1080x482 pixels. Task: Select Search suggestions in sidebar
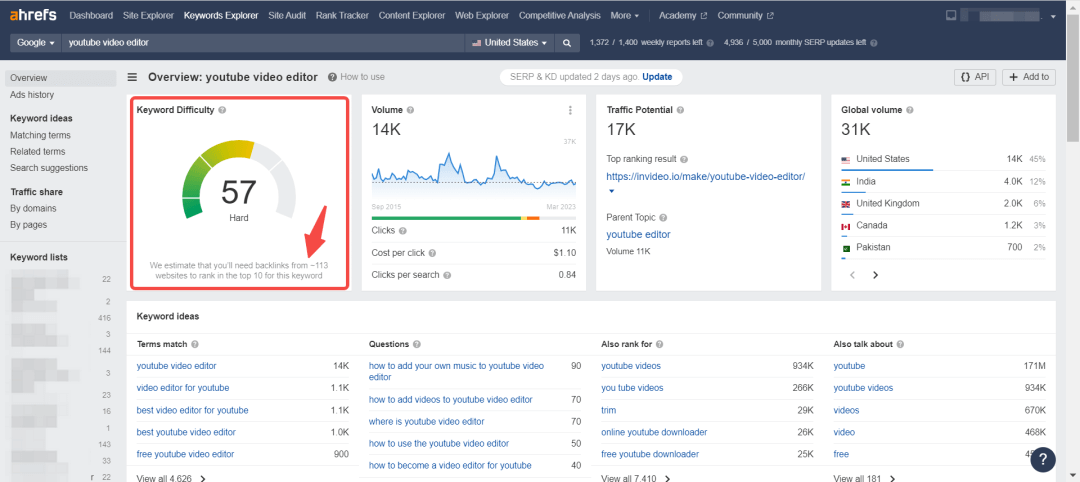[x=49, y=168]
